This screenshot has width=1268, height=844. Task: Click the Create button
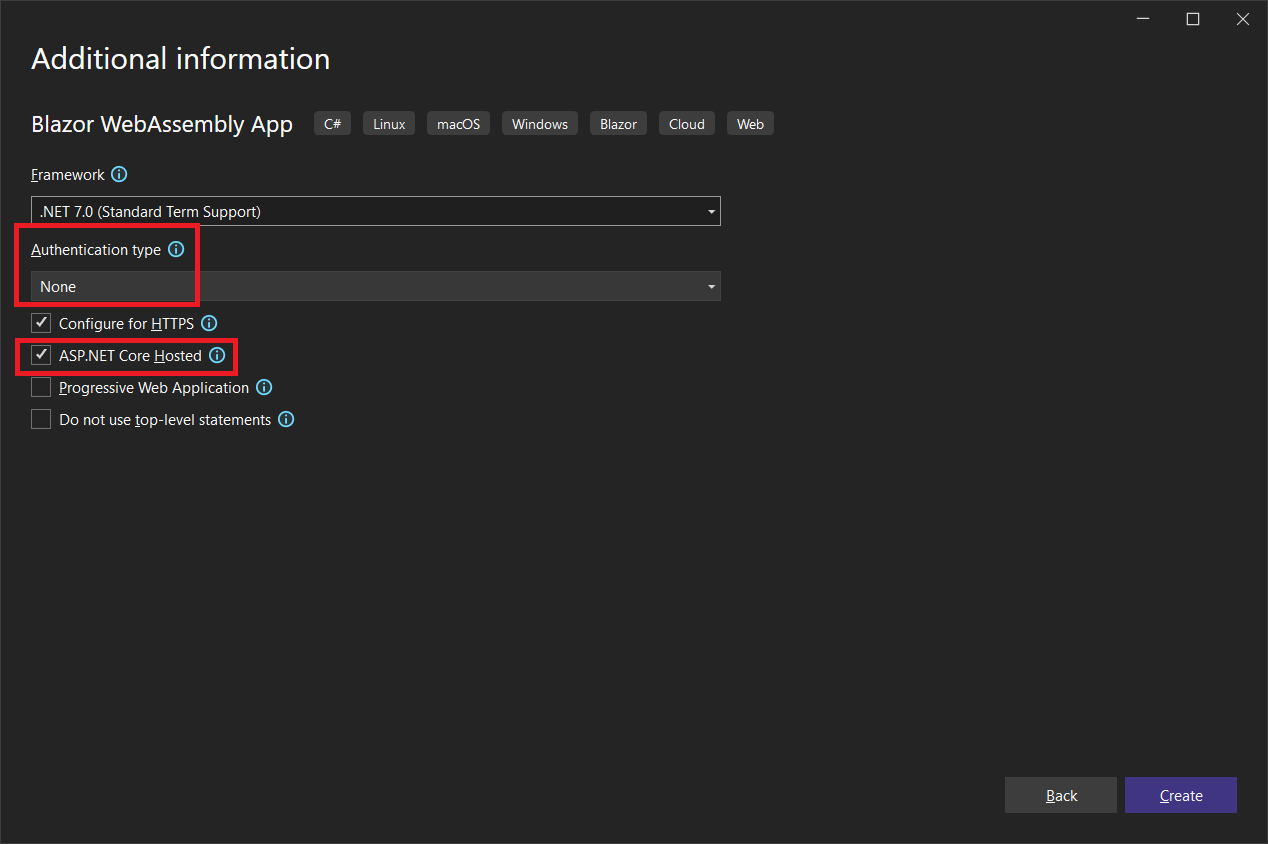(1181, 795)
